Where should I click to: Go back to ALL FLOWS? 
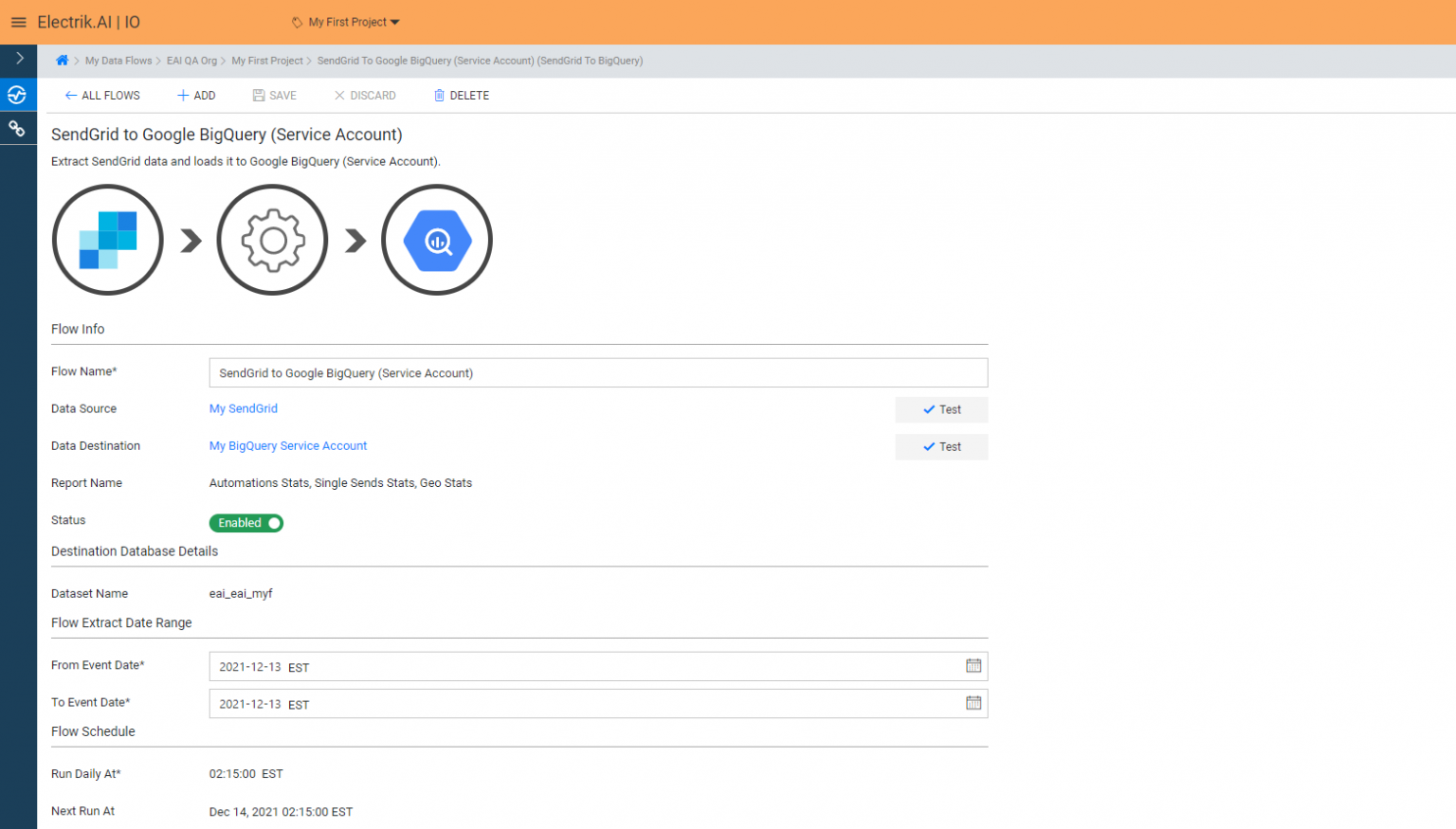(x=101, y=95)
